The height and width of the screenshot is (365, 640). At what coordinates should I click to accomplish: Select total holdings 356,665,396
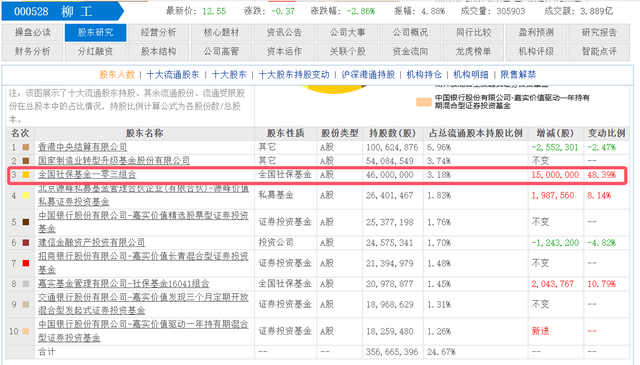point(392,352)
